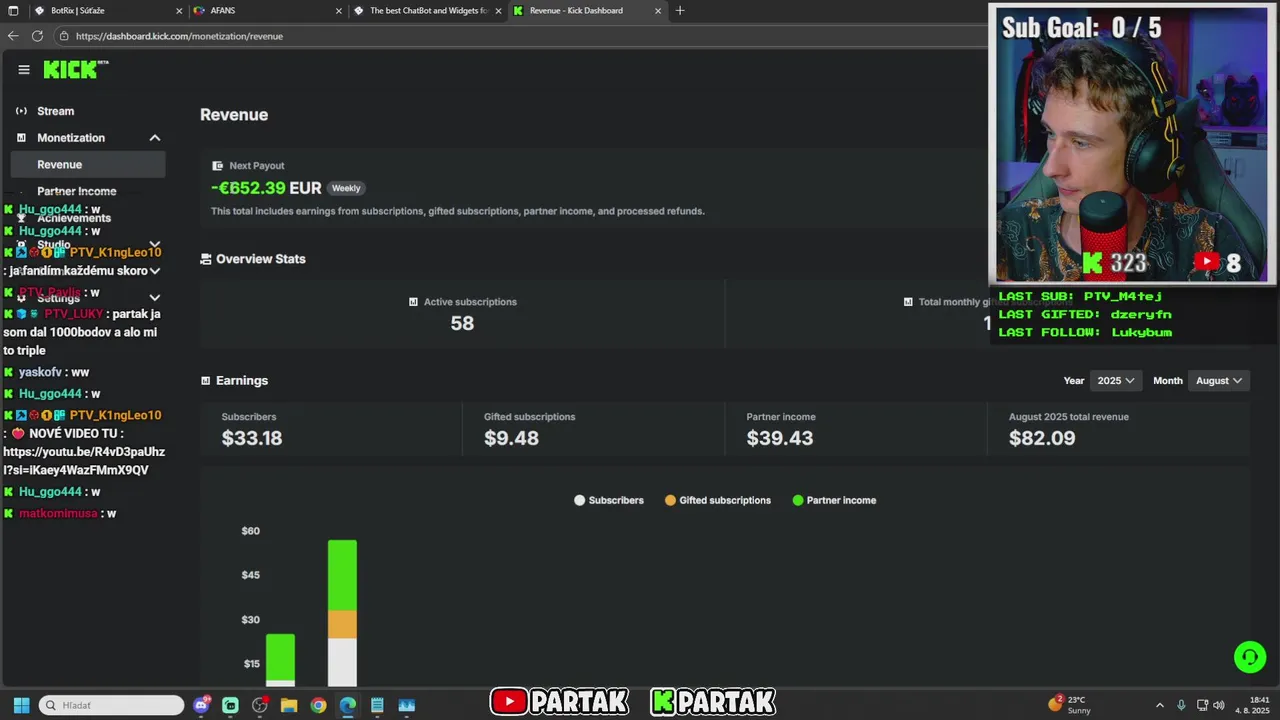Collapse the Monetization sidebar section

(x=155, y=138)
